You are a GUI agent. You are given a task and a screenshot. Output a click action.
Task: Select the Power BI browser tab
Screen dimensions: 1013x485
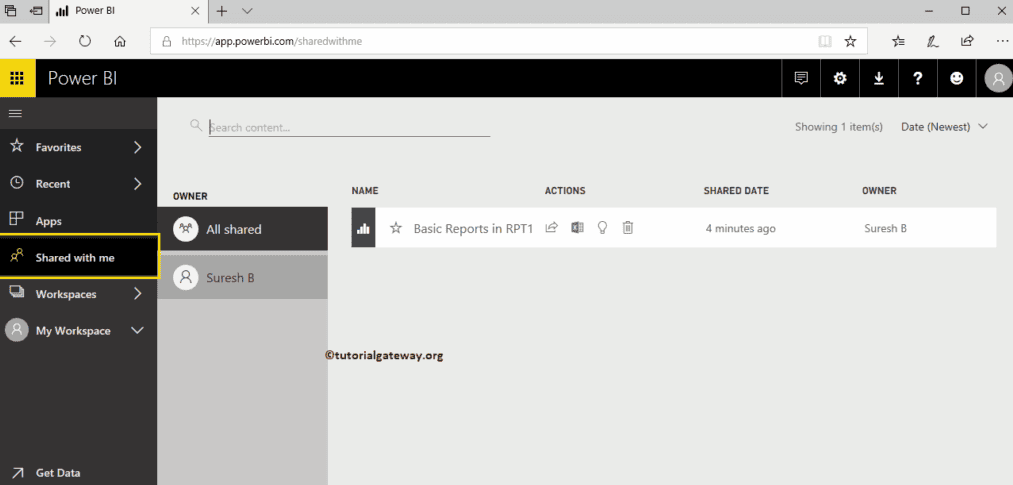point(128,11)
